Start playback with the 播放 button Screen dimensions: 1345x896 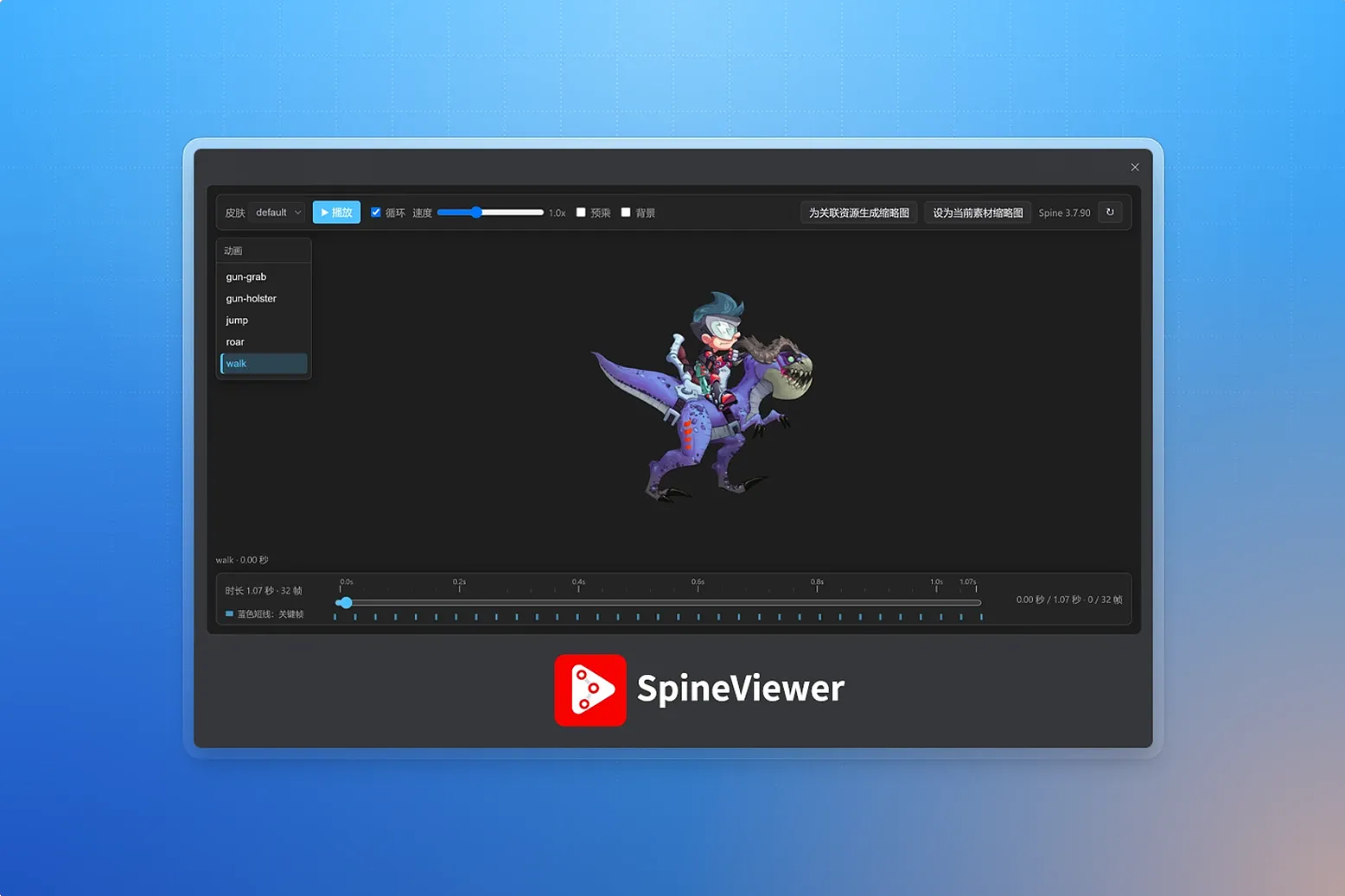coord(336,213)
